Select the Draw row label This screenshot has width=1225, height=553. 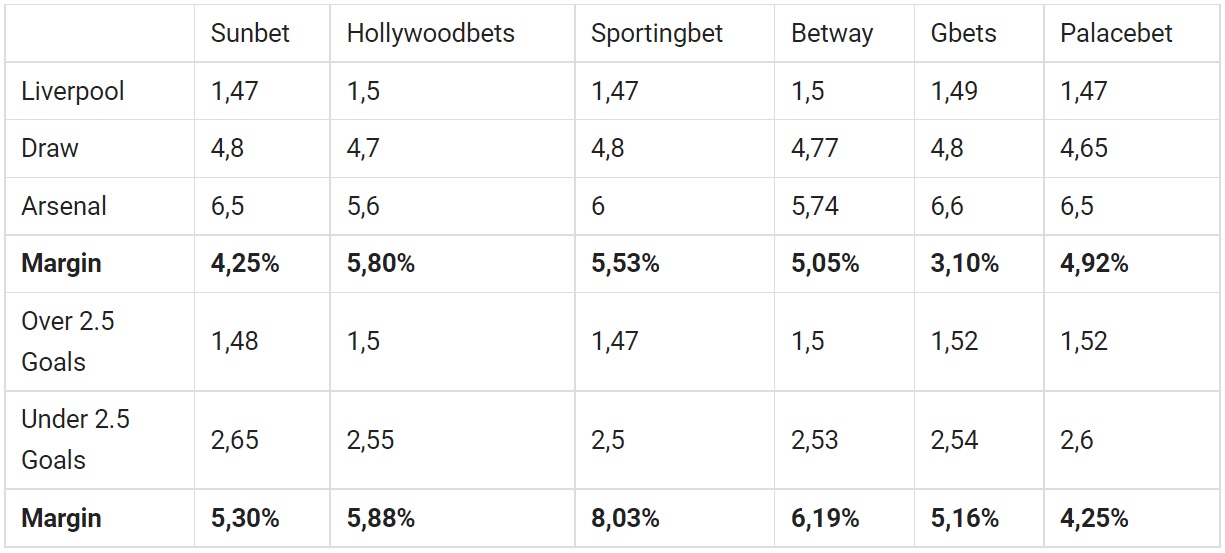coord(50,148)
